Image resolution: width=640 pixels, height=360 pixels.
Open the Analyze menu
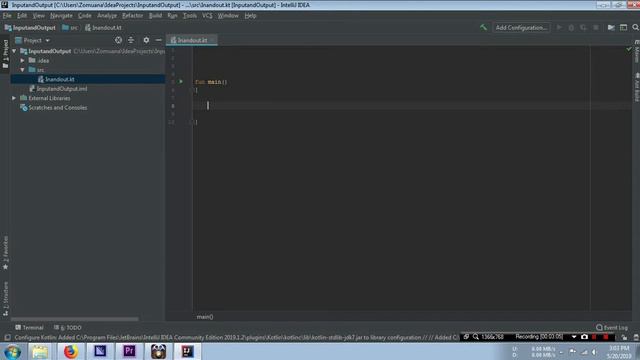coord(107,16)
